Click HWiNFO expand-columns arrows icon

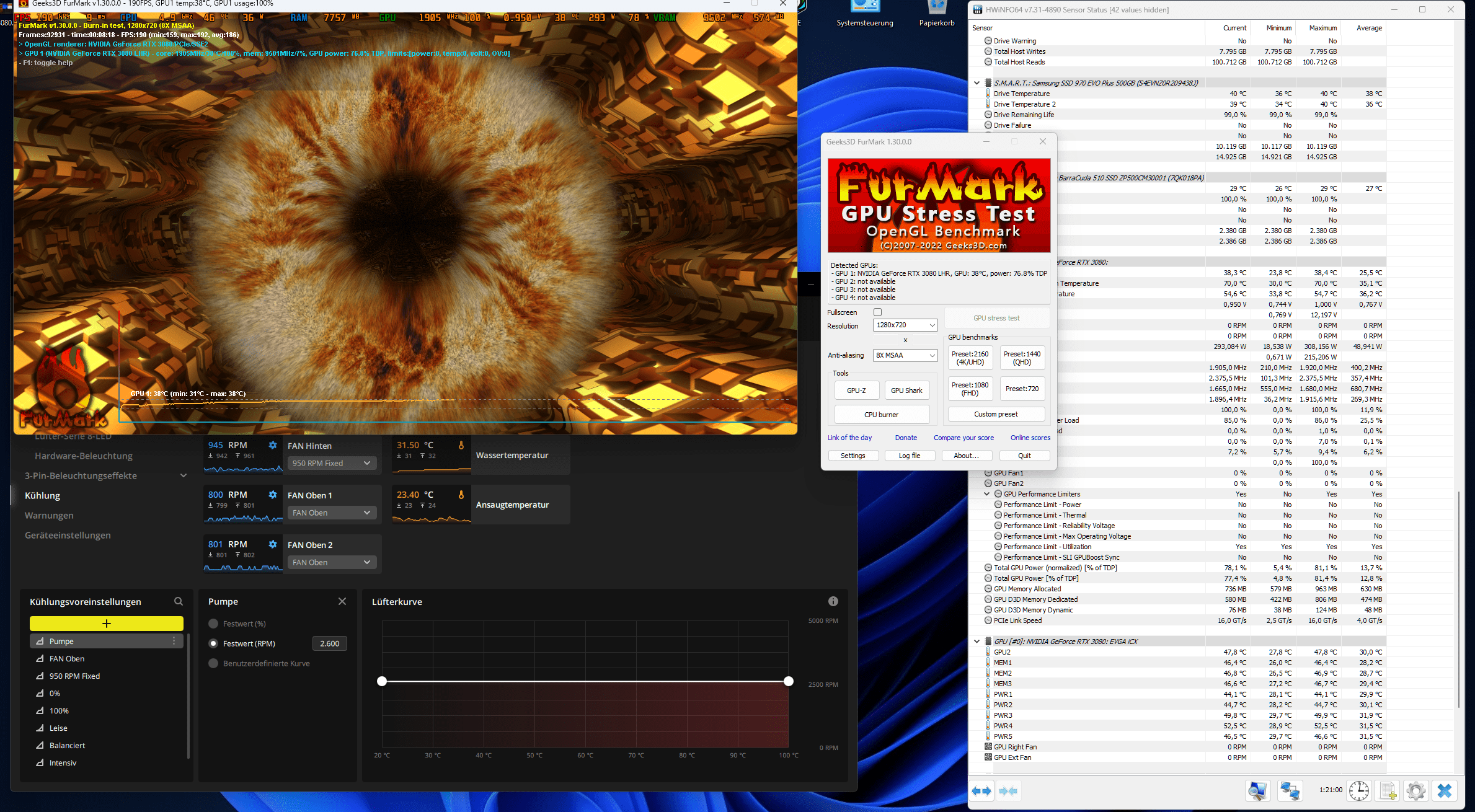click(x=981, y=791)
